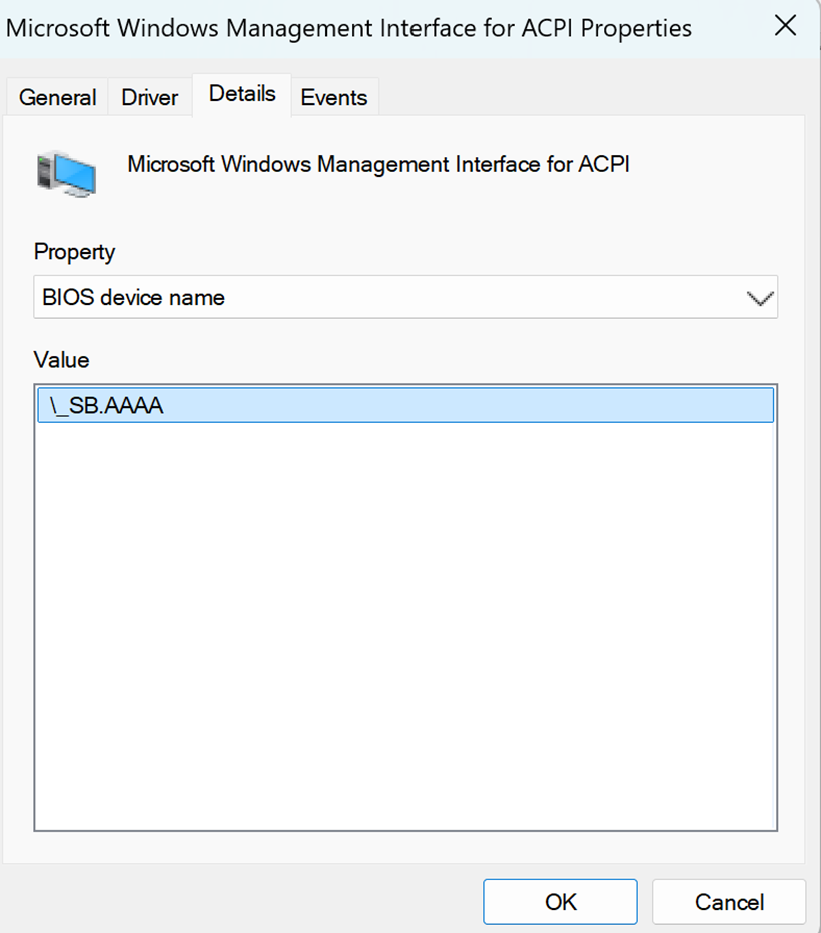This screenshot has height=933, width=821.
Task: Go to the Events tab
Action: point(334,97)
